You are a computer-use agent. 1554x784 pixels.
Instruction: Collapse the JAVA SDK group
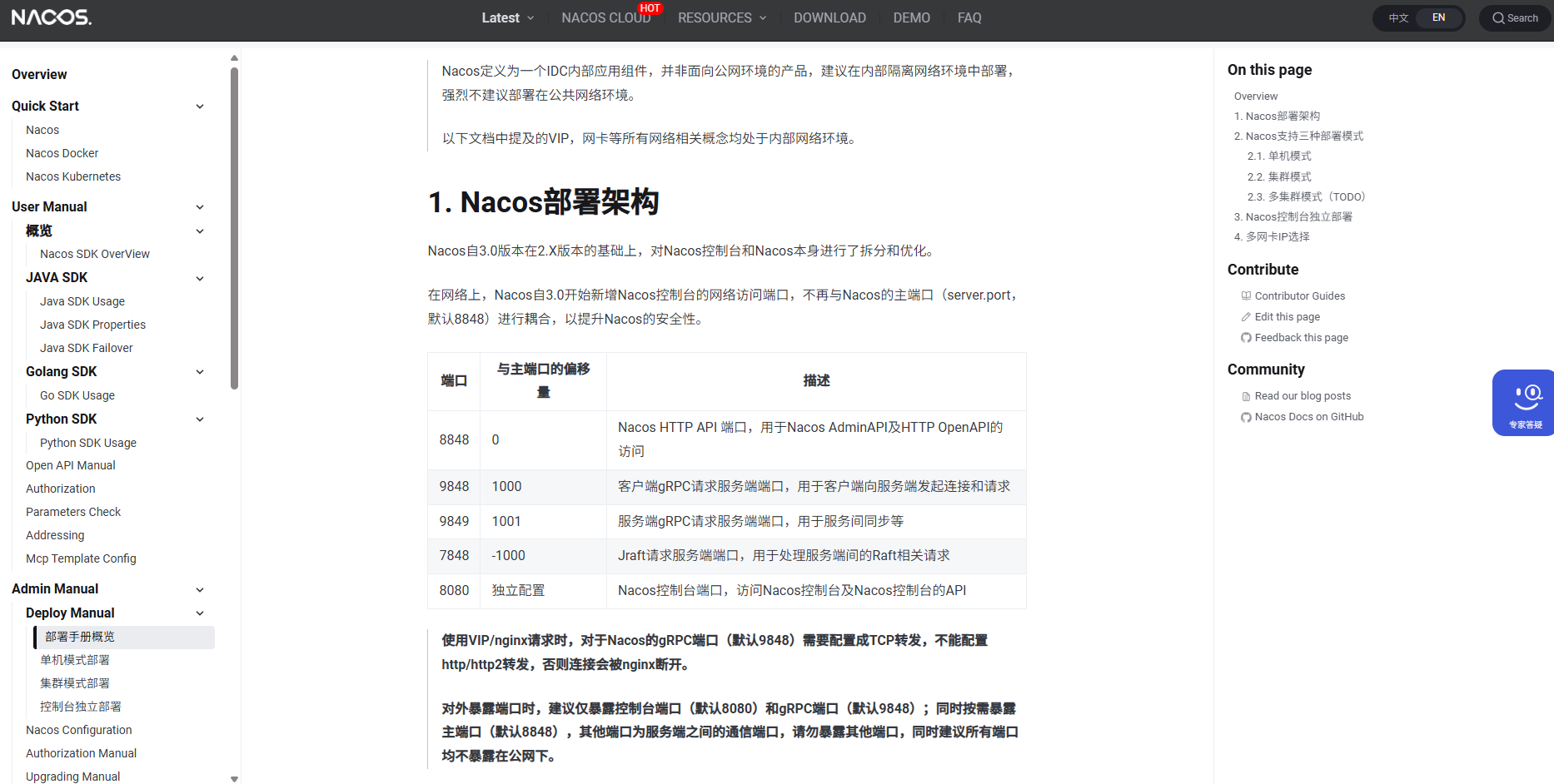click(x=200, y=278)
